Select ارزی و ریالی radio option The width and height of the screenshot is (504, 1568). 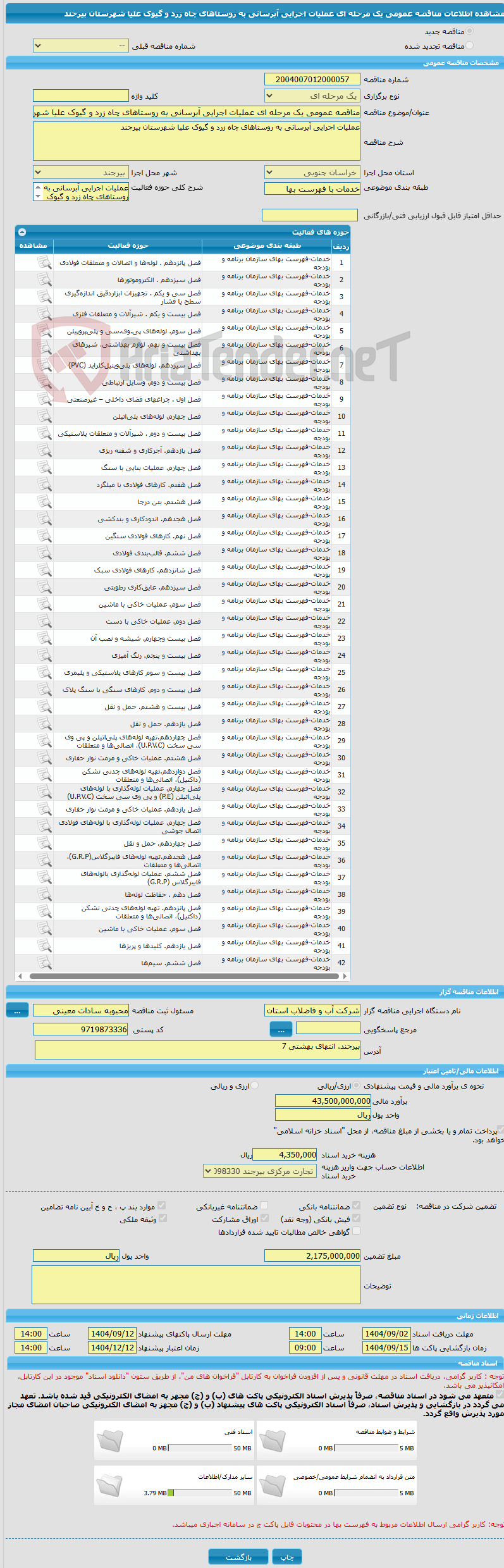tap(255, 1085)
